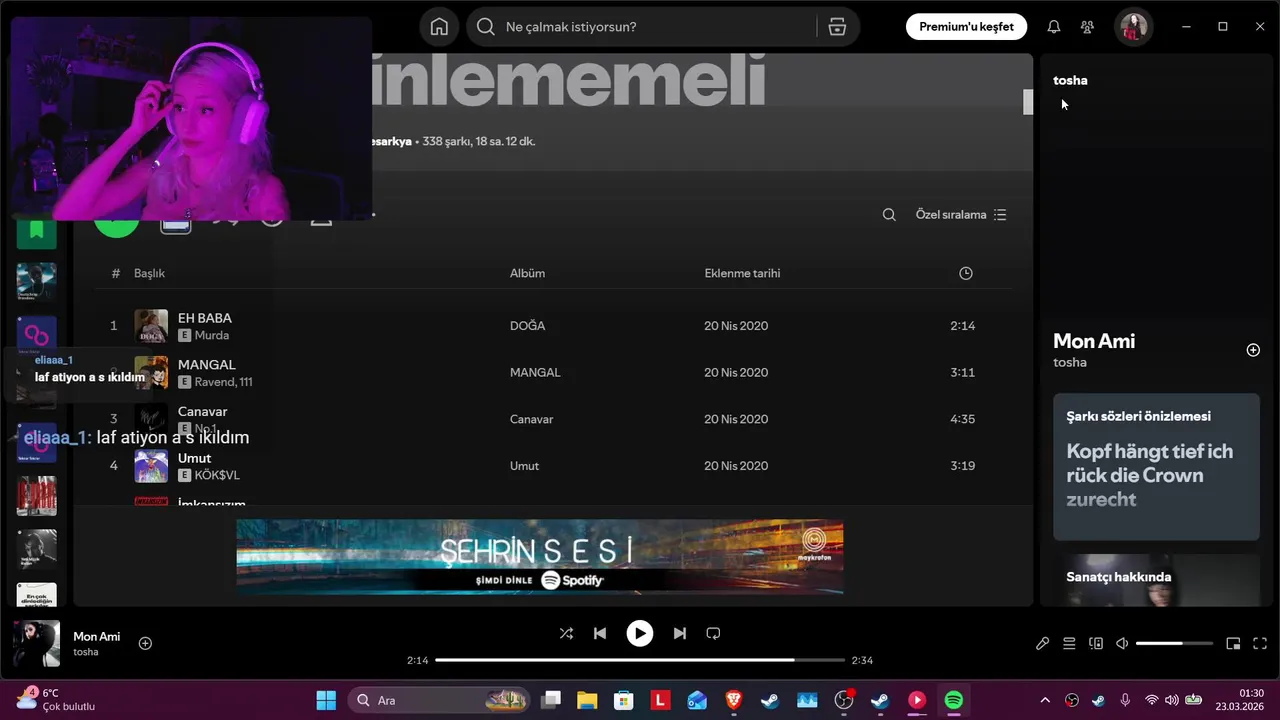Sort by the duration clock column header
This screenshot has width=1280, height=720.
(x=965, y=273)
